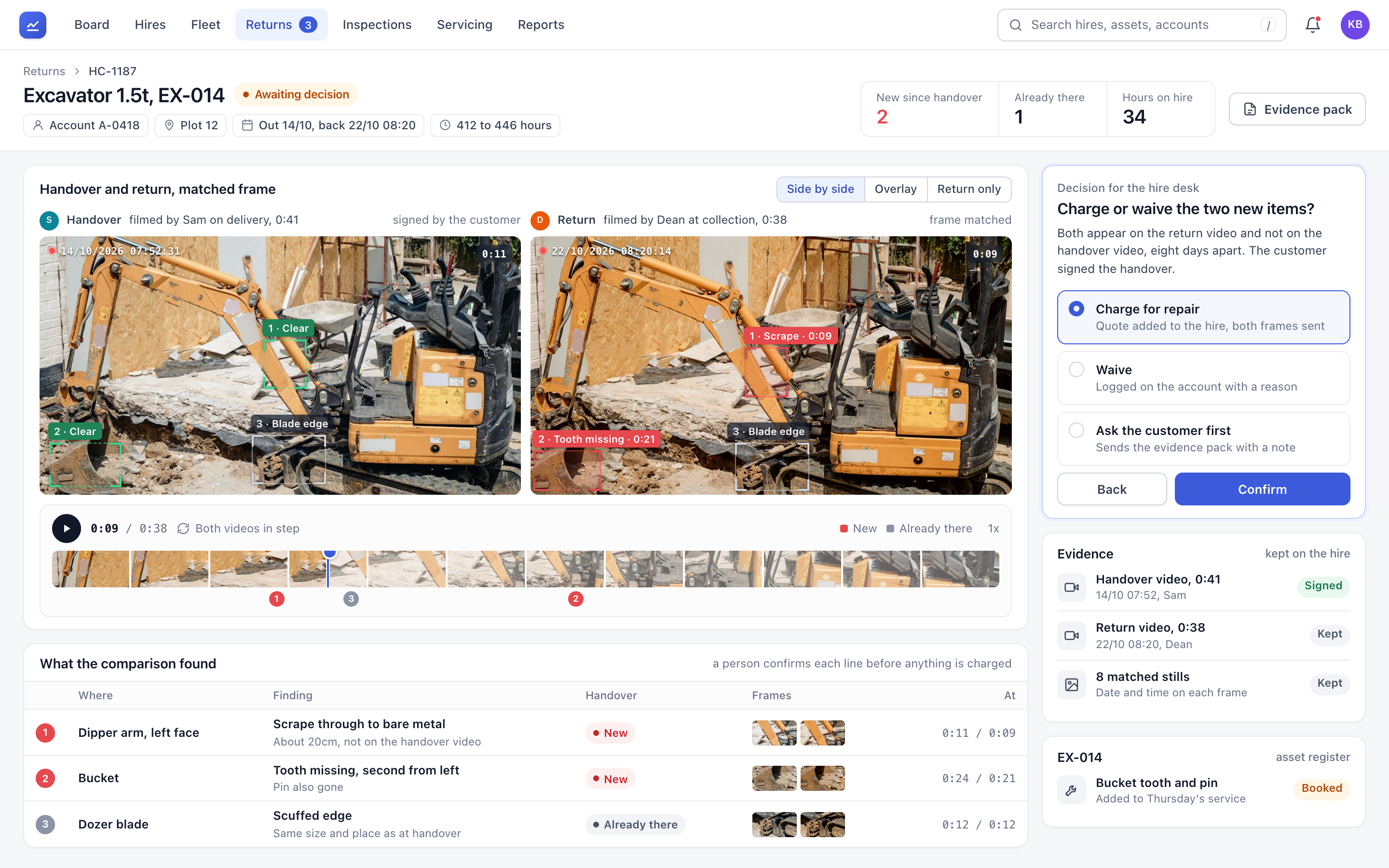
Task: Click the D avatar beside Return
Action: pyautogui.click(x=540, y=220)
